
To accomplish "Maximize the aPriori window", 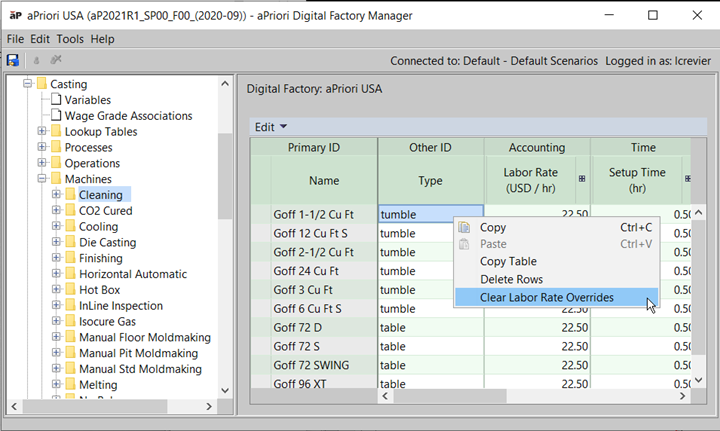I will click(x=652, y=15).
